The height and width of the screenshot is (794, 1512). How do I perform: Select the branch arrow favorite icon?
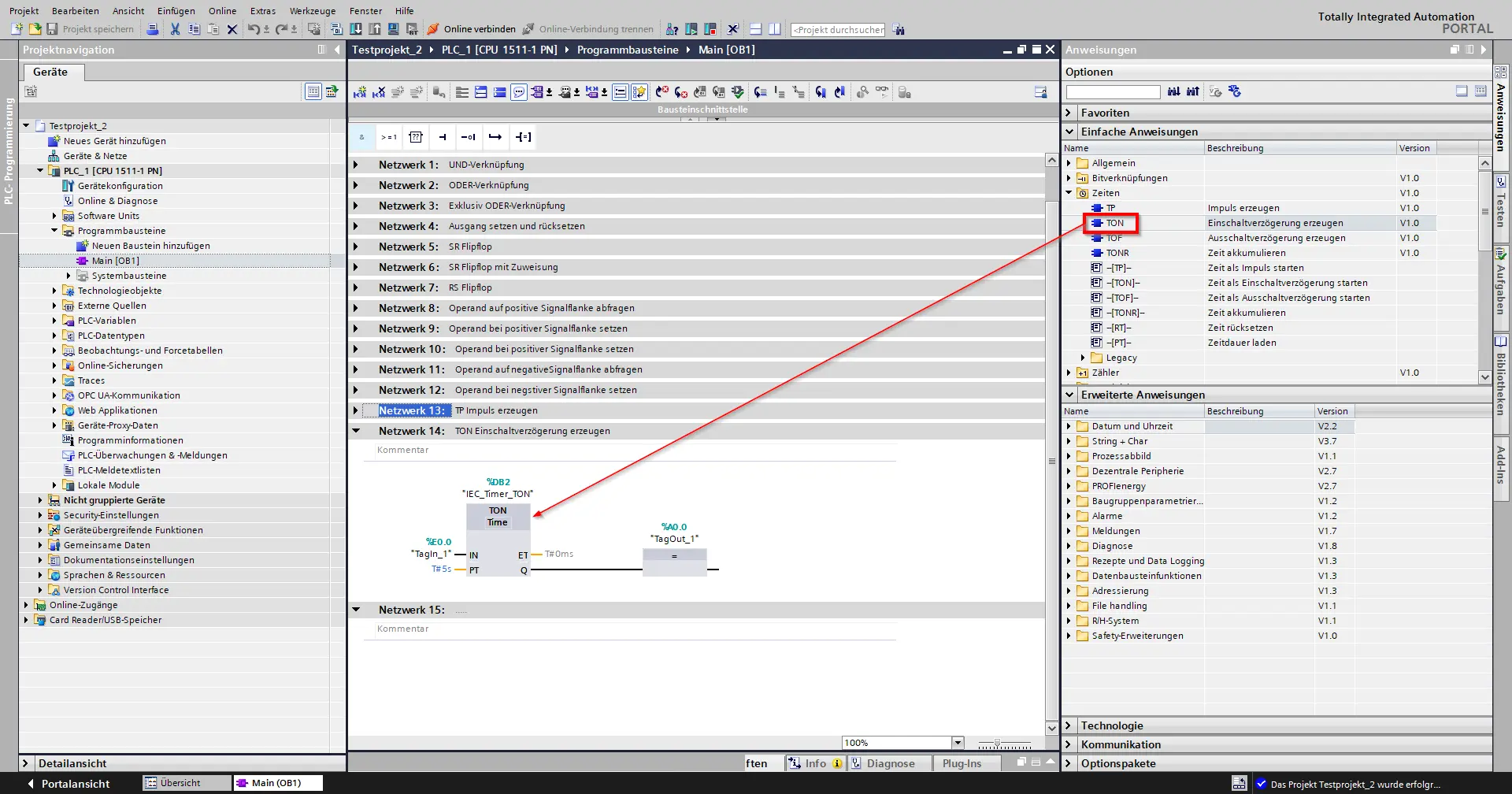[496, 137]
